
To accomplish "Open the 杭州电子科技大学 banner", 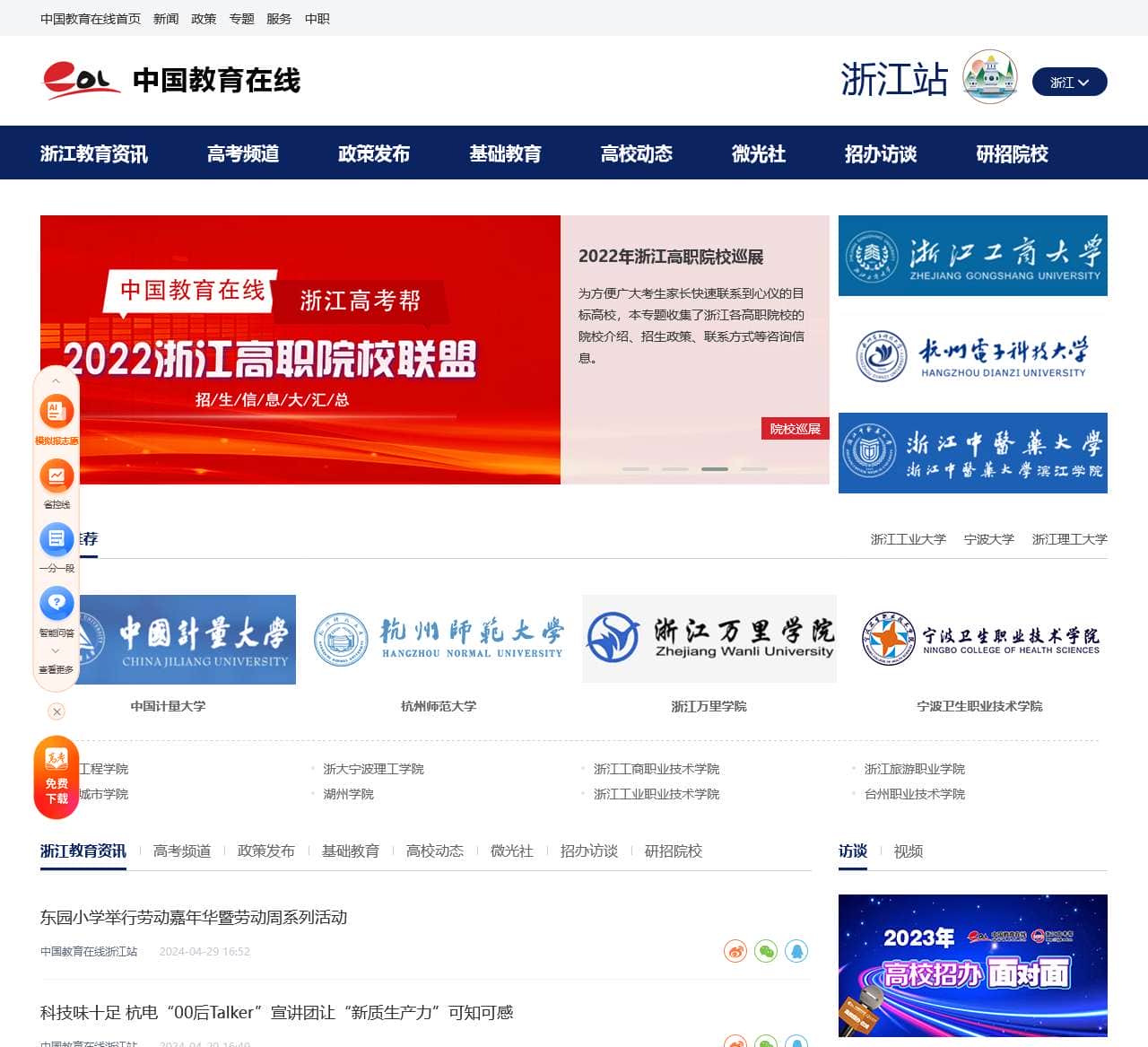I will coord(973,354).
